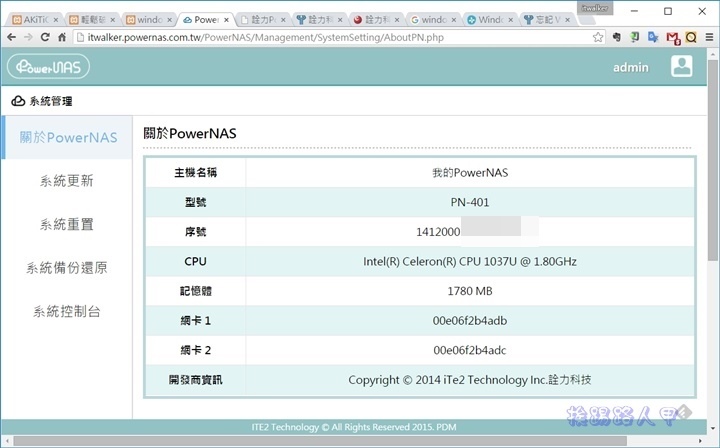720x448 pixels.
Task: Open the Evernote extension icon
Action: pos(617,37)
